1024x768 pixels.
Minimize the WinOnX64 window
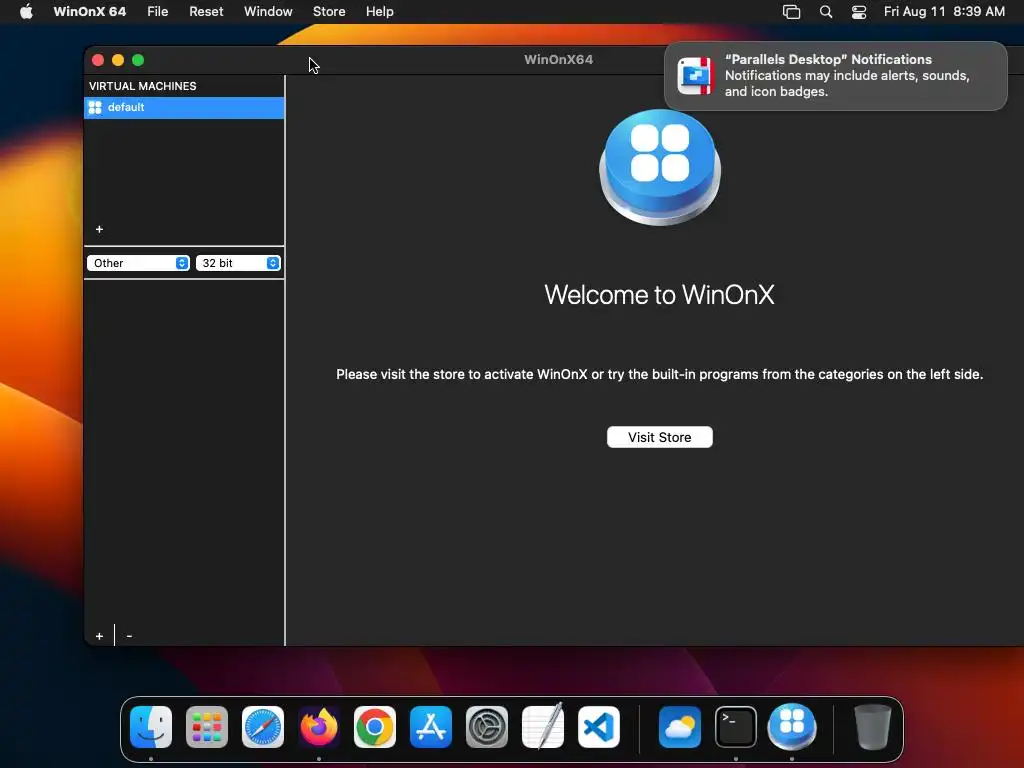pos(118,60)
